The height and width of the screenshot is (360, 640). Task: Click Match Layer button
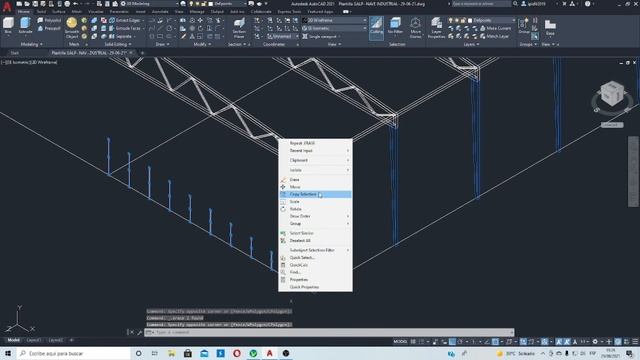pos(494,36)
